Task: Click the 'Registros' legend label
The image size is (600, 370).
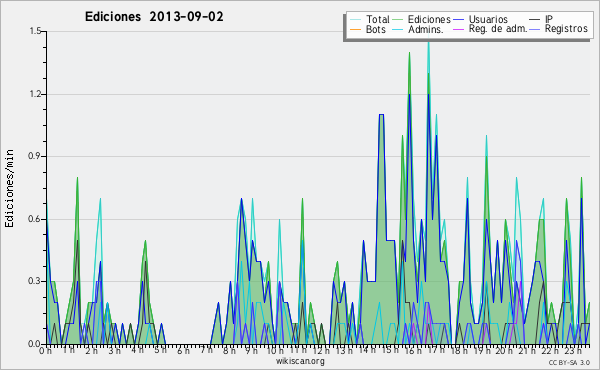Action: pos(566,29)
